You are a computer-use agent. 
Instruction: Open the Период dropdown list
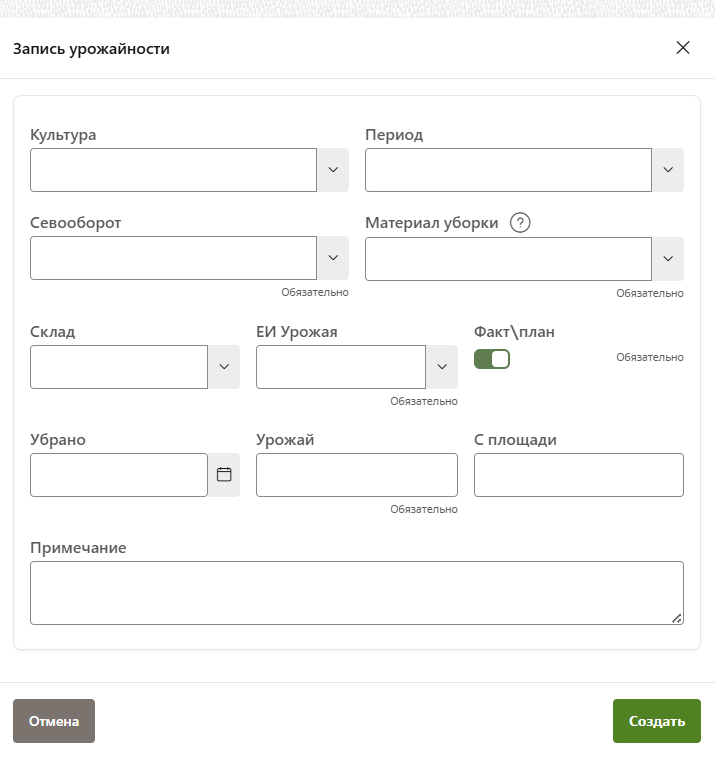(668, 170)
